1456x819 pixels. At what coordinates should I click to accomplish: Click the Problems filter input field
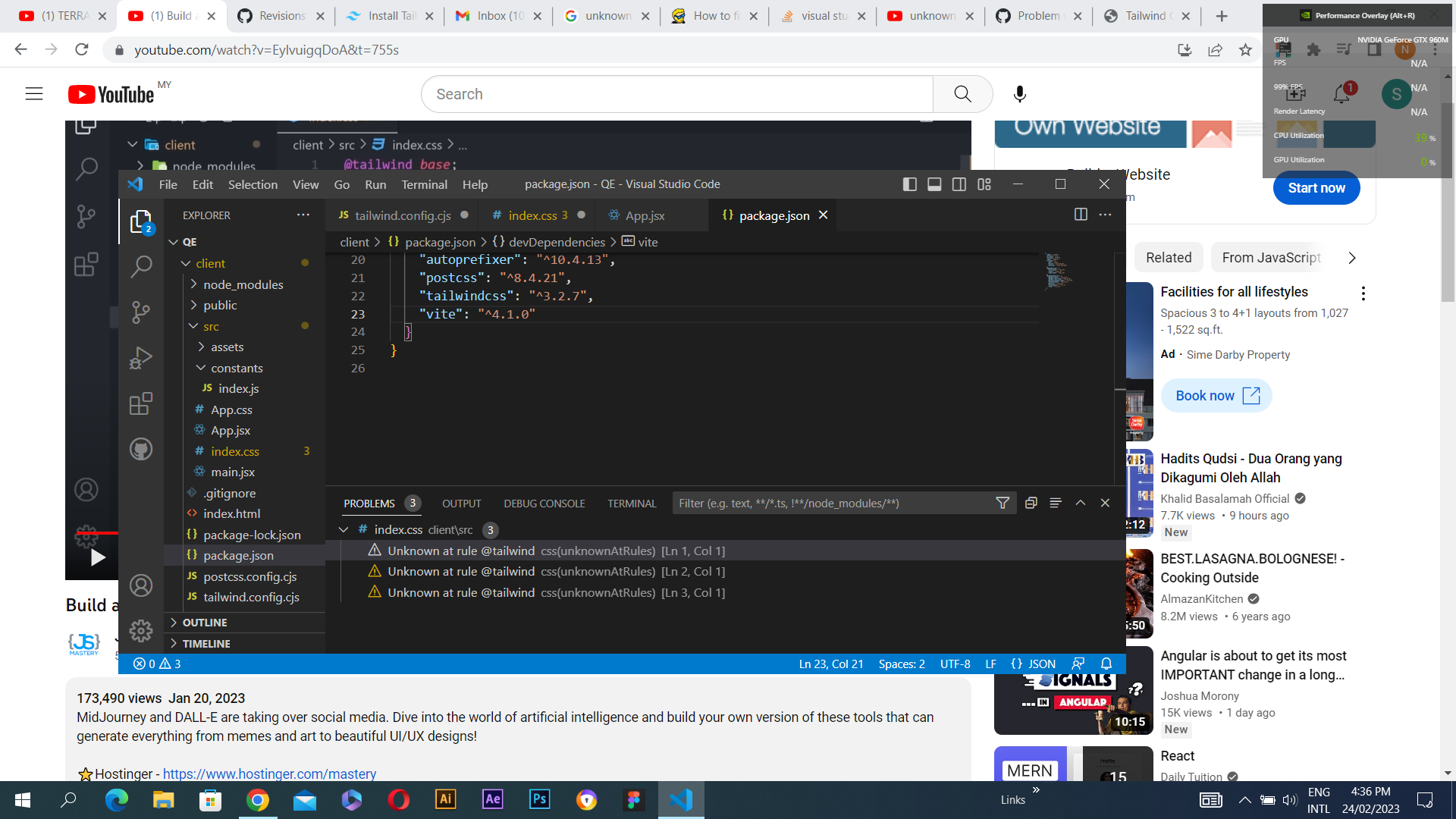coord(834,502)
